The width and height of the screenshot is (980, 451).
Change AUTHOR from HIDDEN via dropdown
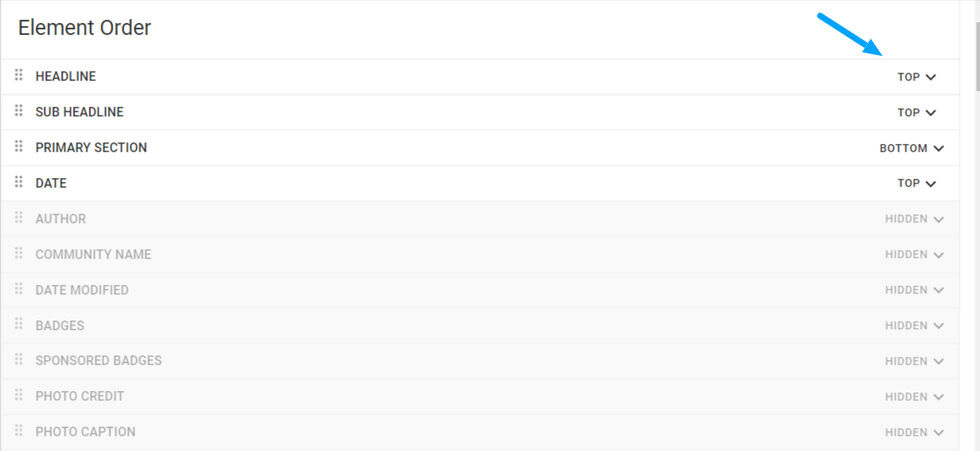click(914, 219)
